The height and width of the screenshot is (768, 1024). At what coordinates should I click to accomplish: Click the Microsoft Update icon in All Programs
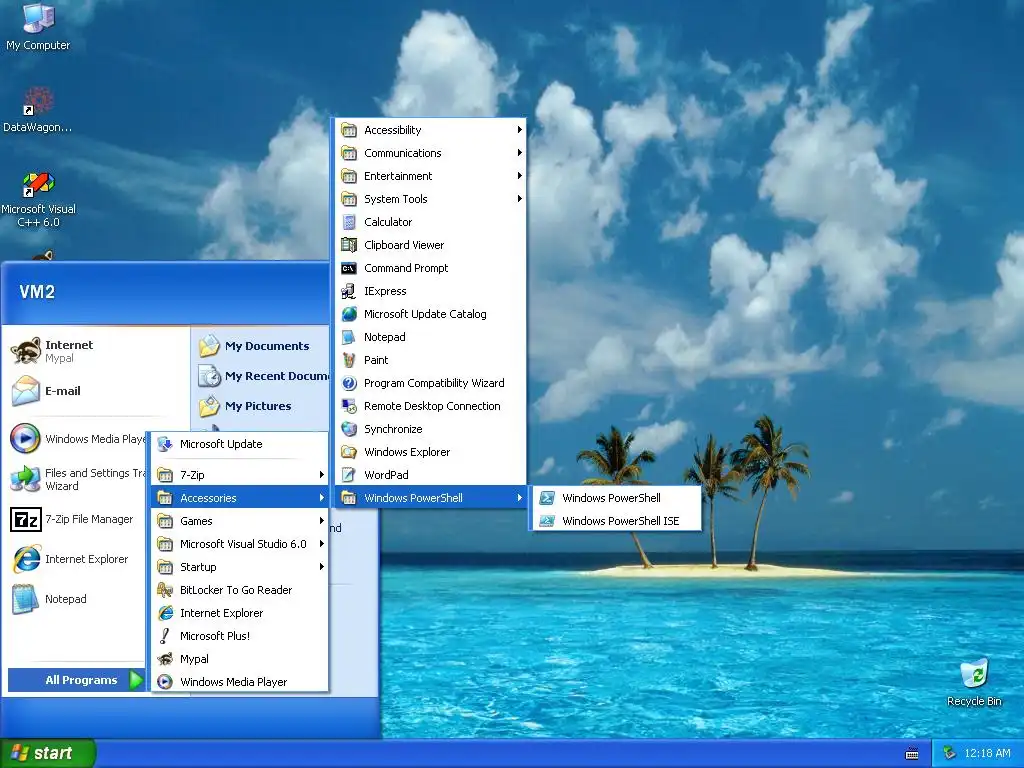click(165, 444)
